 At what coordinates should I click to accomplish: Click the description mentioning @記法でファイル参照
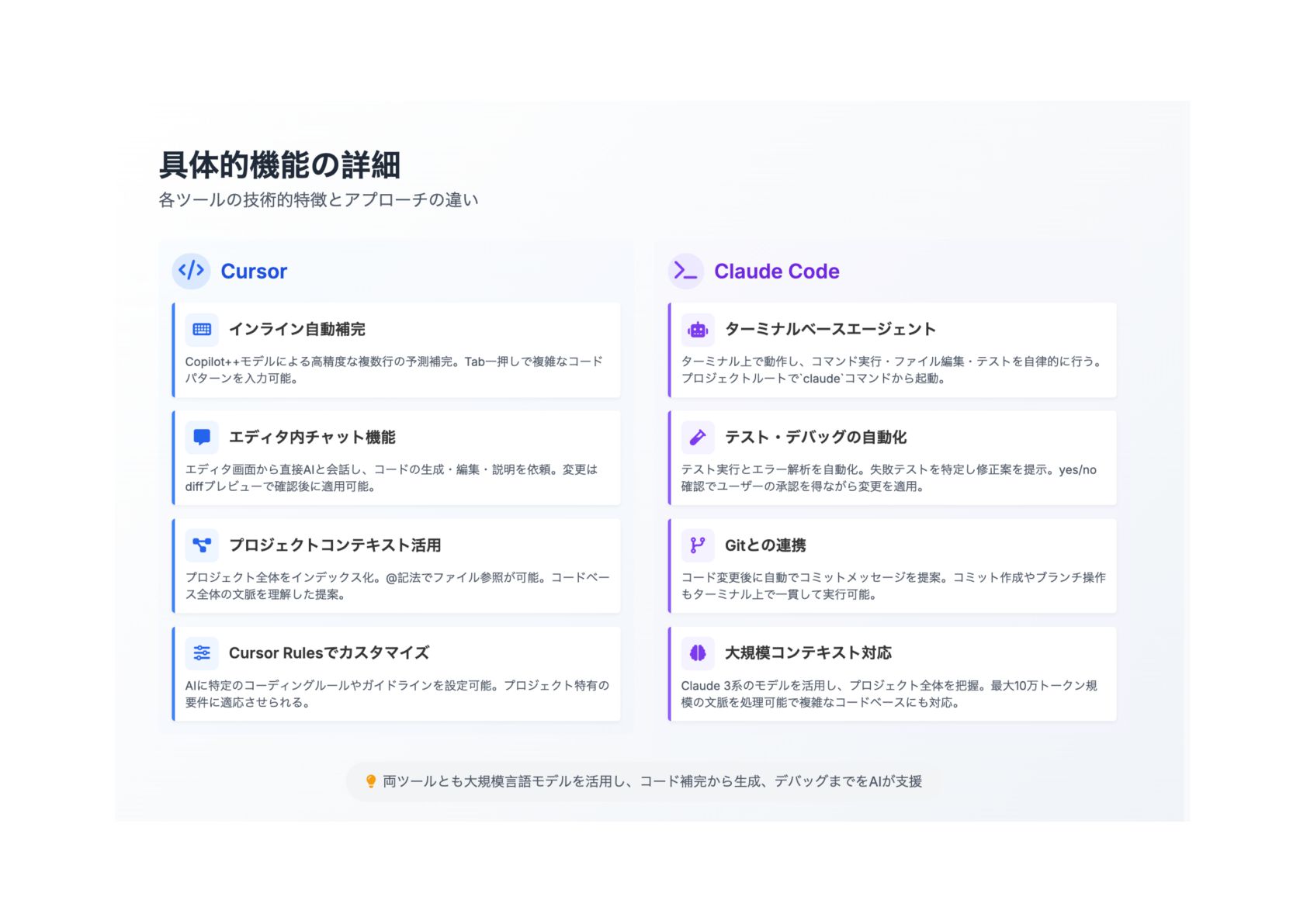(397, 585)
